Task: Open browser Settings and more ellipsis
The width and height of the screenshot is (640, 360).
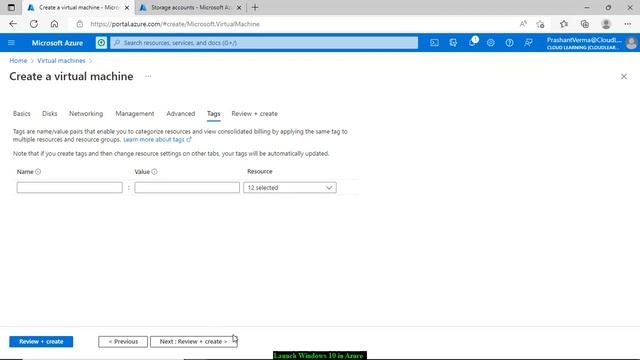Action: pos(628,24)
